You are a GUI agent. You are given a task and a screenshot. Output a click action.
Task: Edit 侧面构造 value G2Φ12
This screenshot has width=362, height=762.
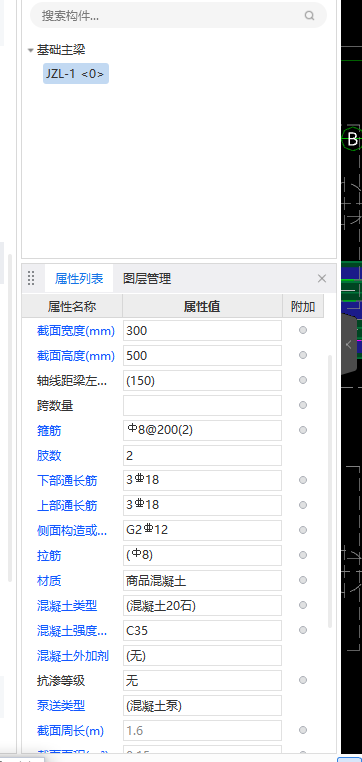point(202,530)
